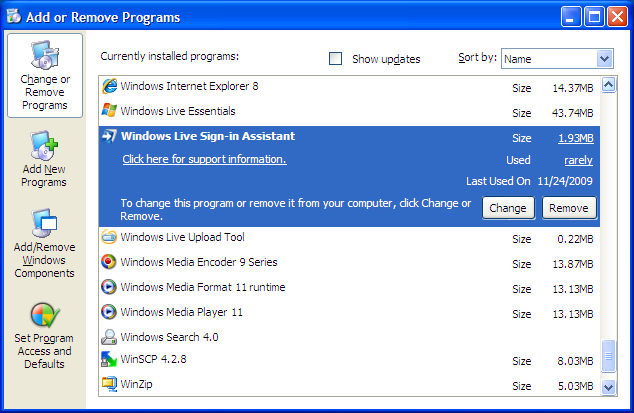Click the WinZip program icon
The height and width of the screenshot is (413, 634).
tap(109, 384)
